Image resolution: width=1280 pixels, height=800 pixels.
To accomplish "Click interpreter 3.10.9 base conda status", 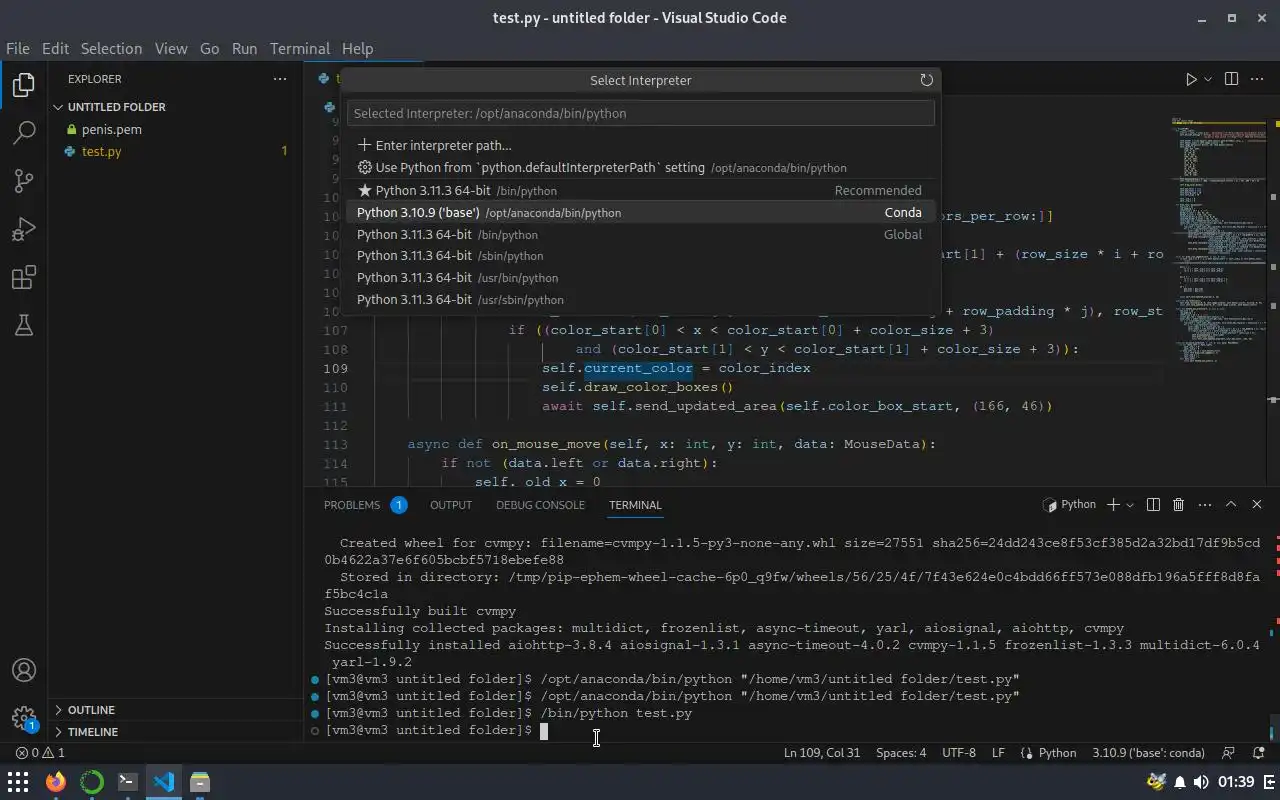I will [1148, 753].
